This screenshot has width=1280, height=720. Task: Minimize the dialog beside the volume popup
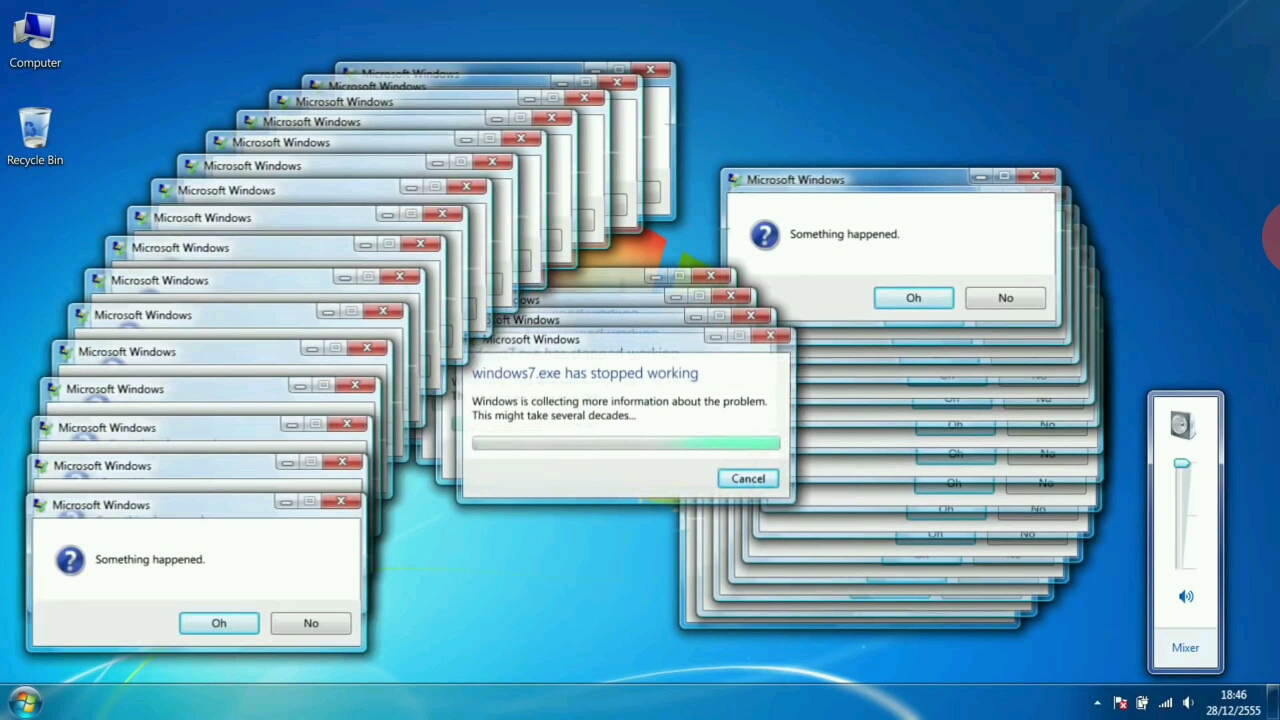981,177
